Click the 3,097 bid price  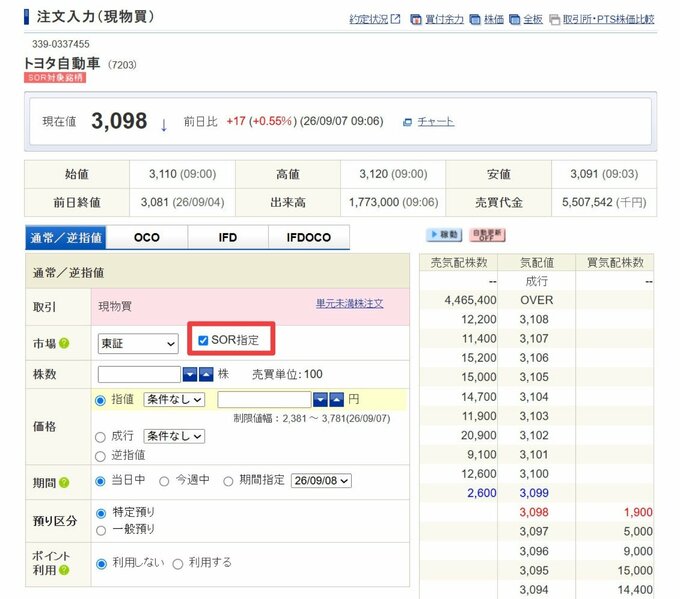pyautogui.click(x=534, y=532)
